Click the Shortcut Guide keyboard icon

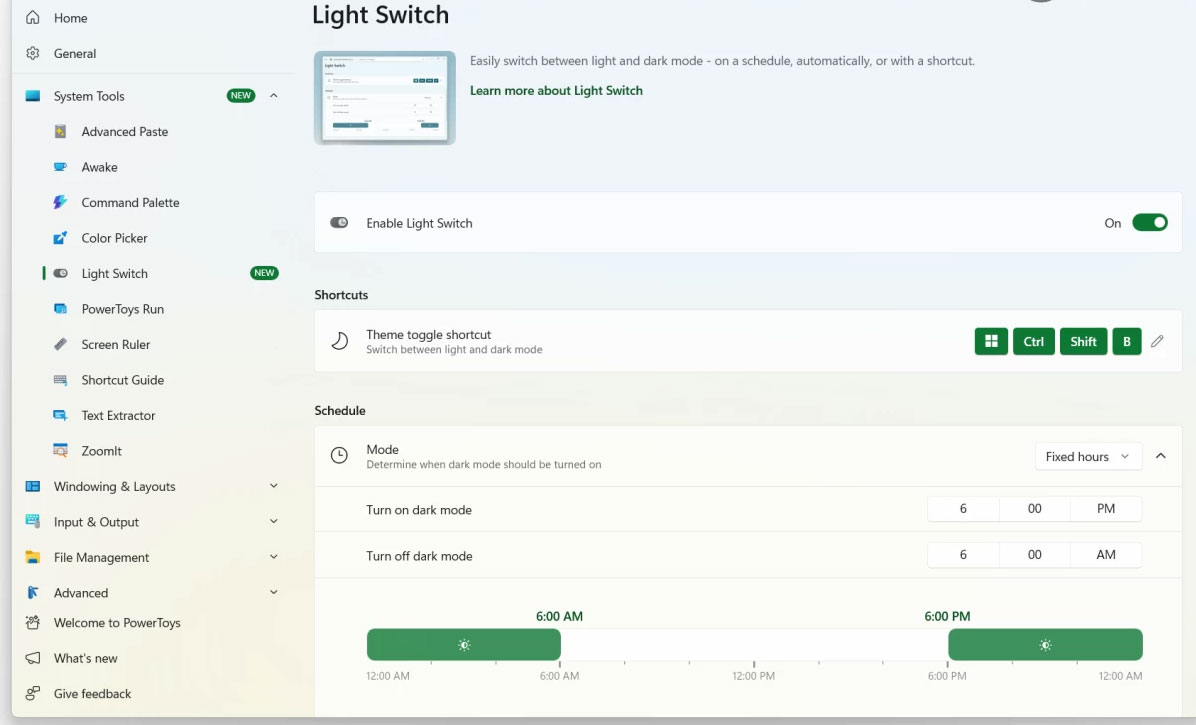point(60,380)
